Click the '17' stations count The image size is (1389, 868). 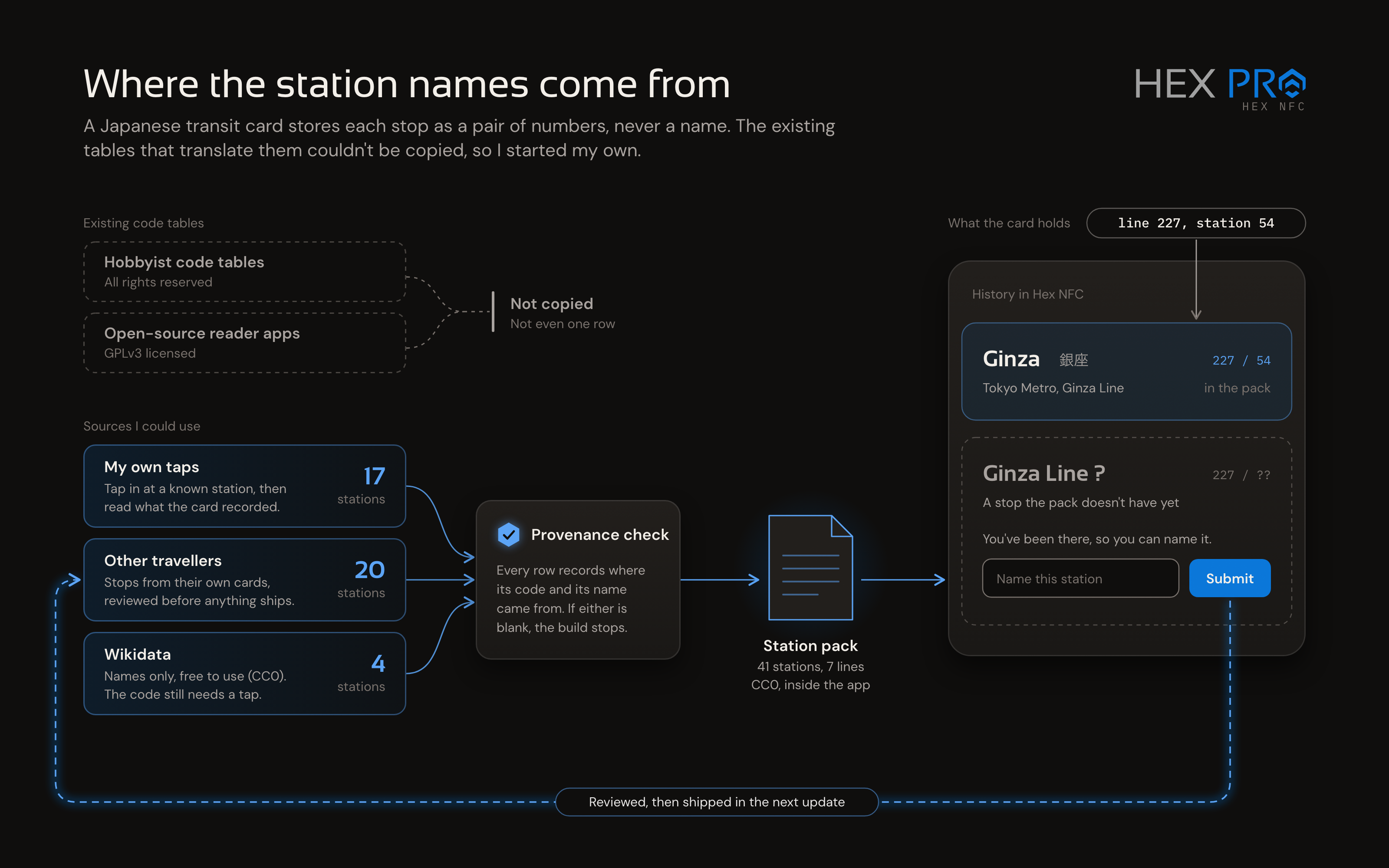[374, 476]
